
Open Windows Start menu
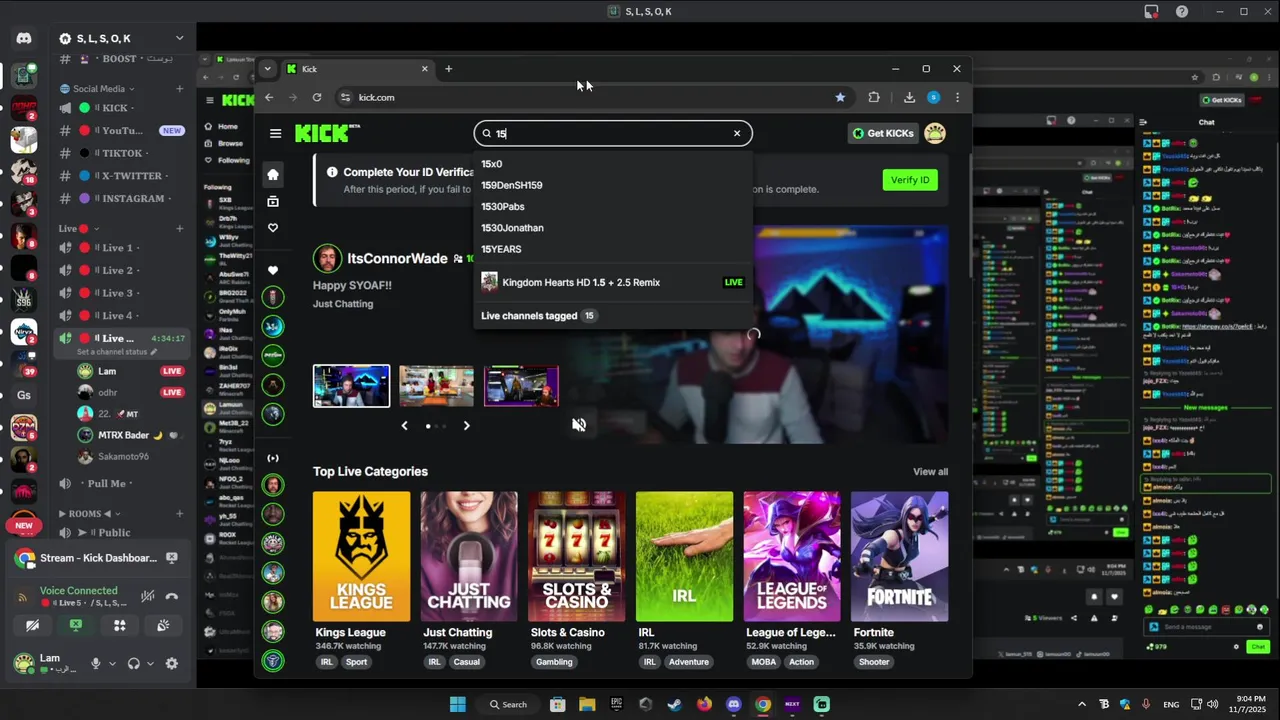point(457,704)
